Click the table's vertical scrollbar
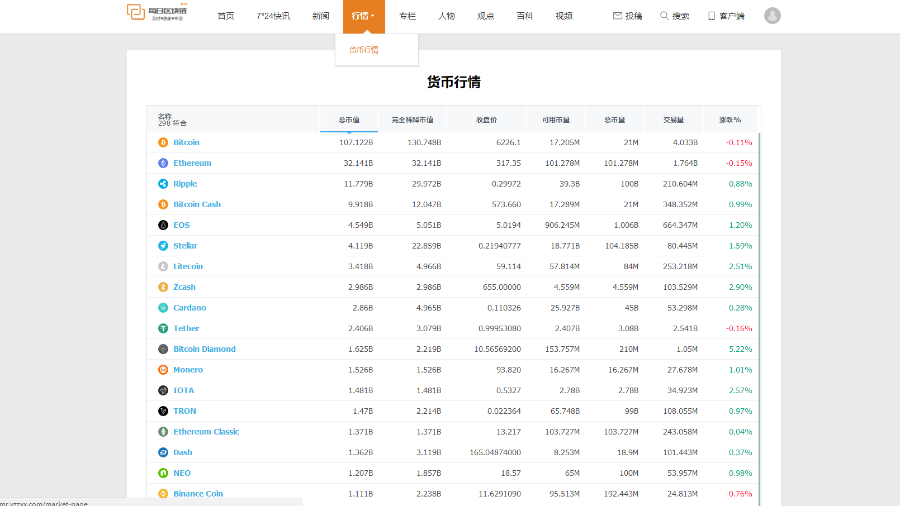Viewport: 900px width, 506px height. tap(759, 300)
